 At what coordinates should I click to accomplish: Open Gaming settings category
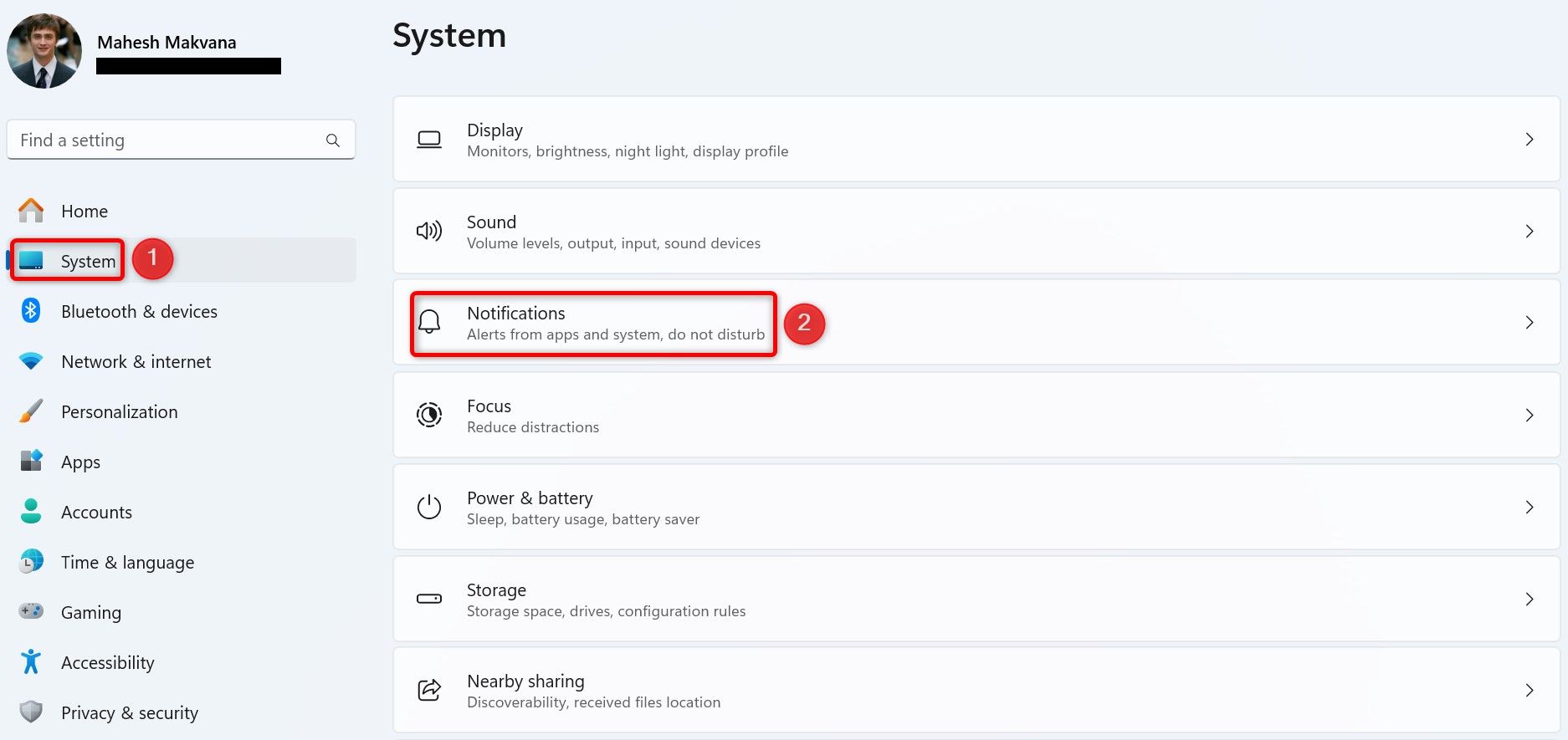tap(182, 612)
